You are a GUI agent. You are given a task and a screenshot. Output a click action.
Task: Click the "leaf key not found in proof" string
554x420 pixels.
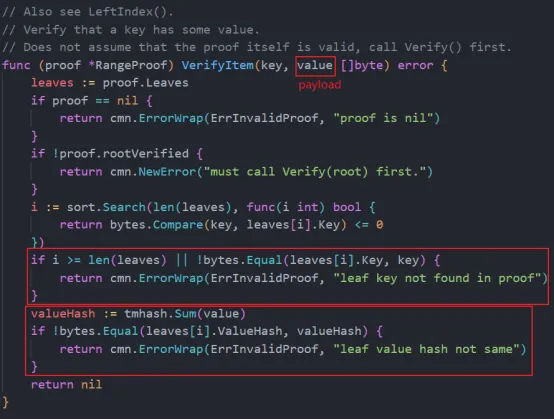[x=437, y=278]
